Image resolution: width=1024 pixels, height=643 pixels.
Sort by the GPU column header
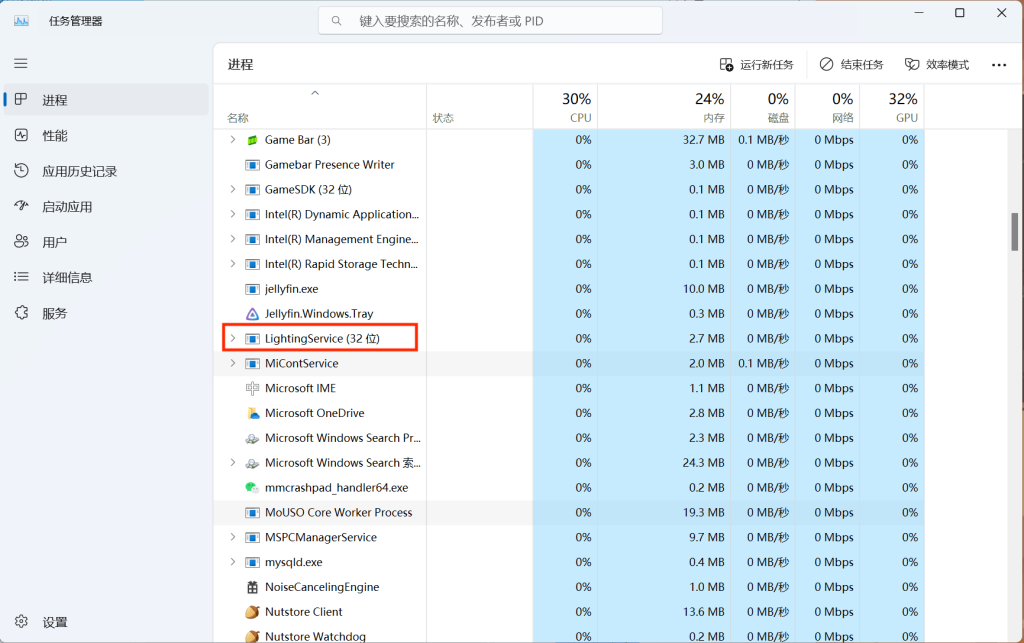coord(892,107)
